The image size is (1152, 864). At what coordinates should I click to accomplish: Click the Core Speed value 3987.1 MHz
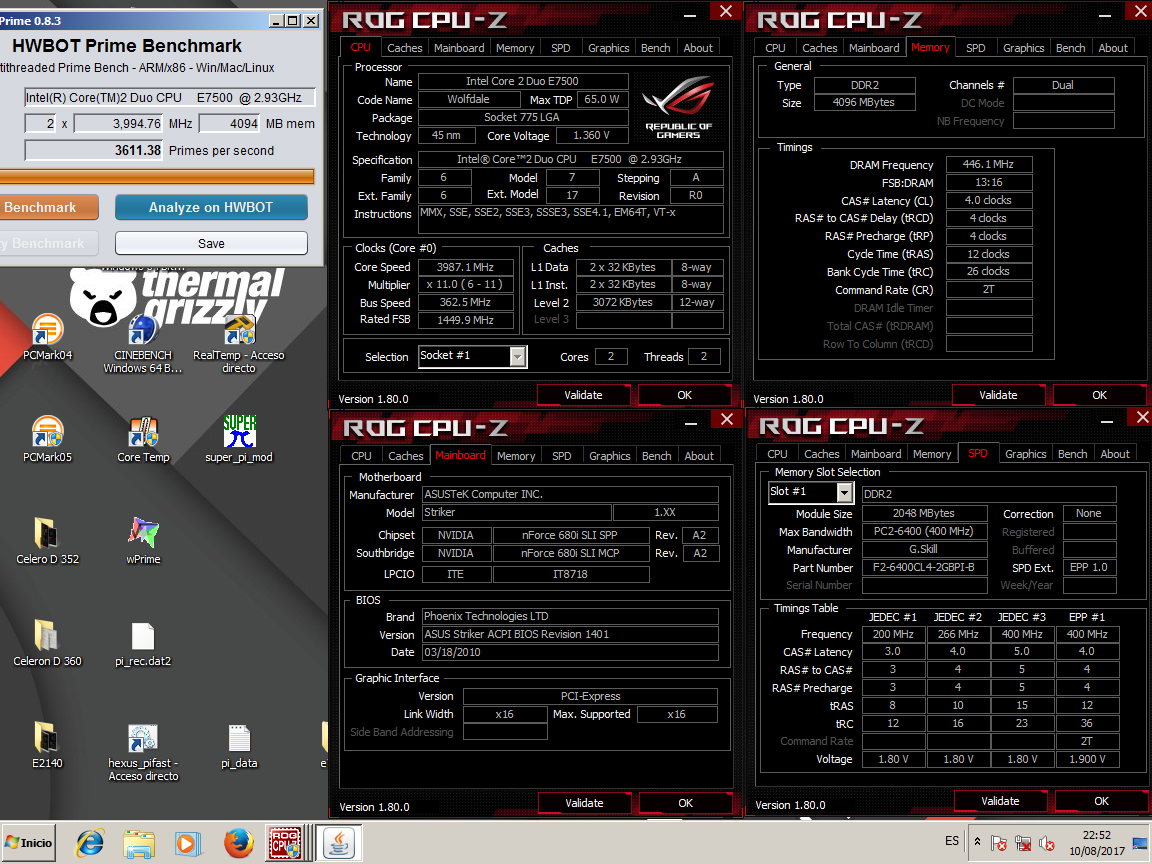coord(465,267)
